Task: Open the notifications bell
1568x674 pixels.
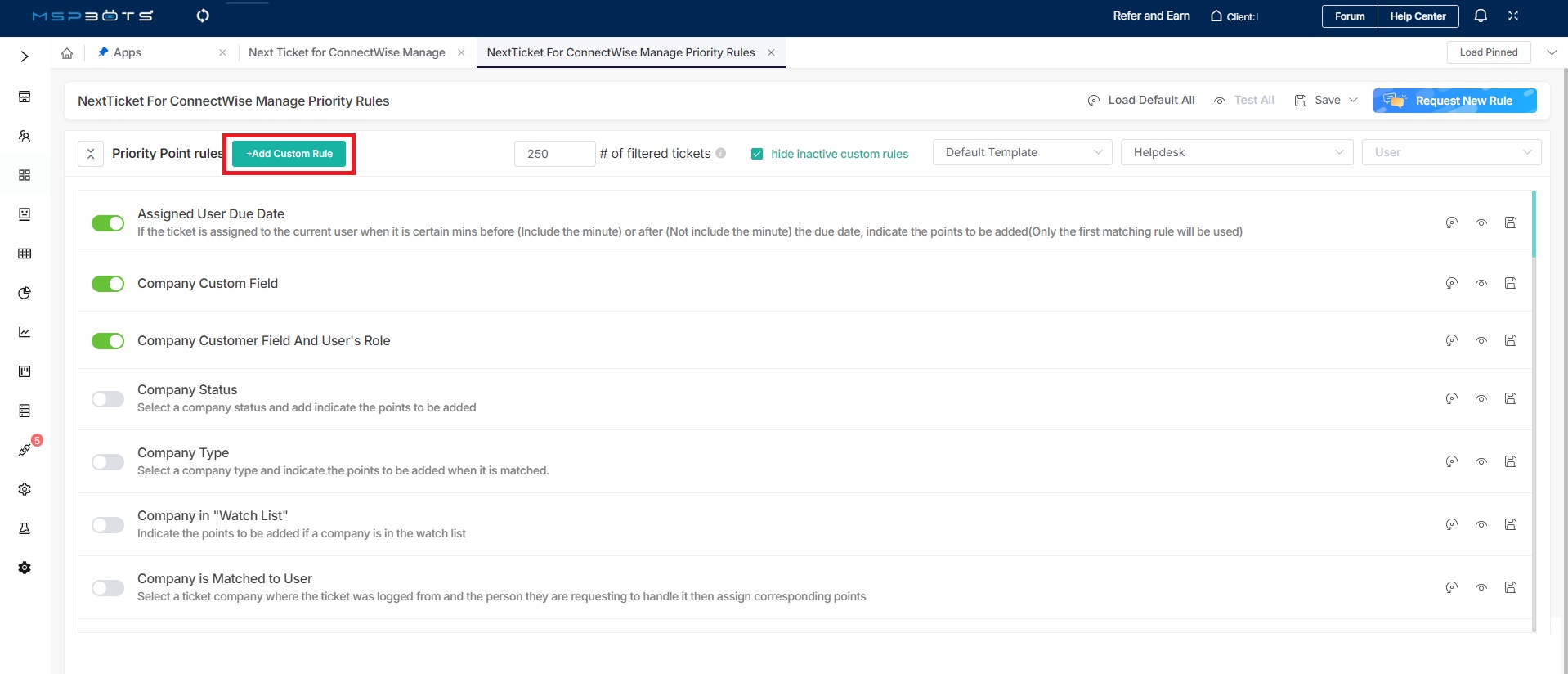Action: pyautogui.click(x=1481, y=16)
